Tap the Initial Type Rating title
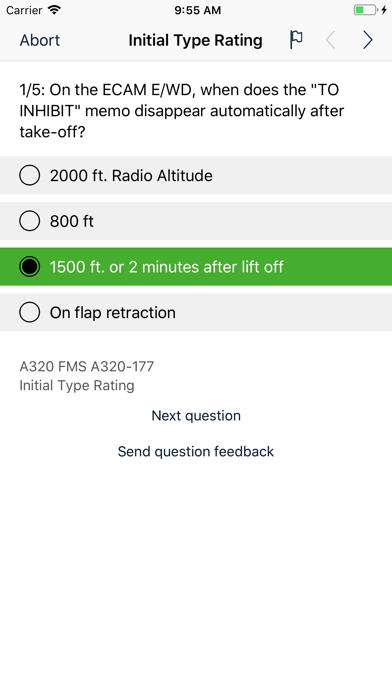This screenshot has width=392, height=696. pyautogui.click(x=195, y=40)
